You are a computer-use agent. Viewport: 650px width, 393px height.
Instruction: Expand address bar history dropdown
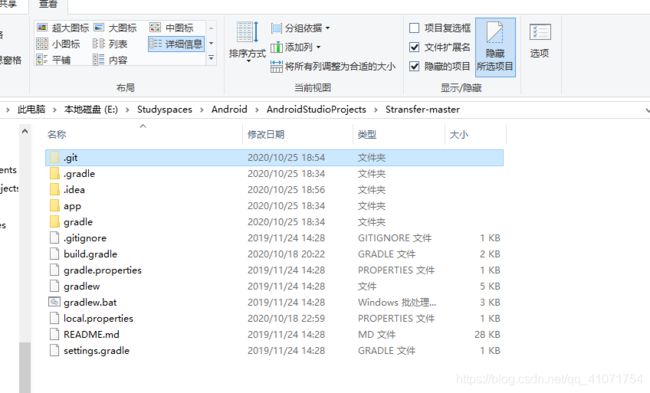[x=647, y=110]
